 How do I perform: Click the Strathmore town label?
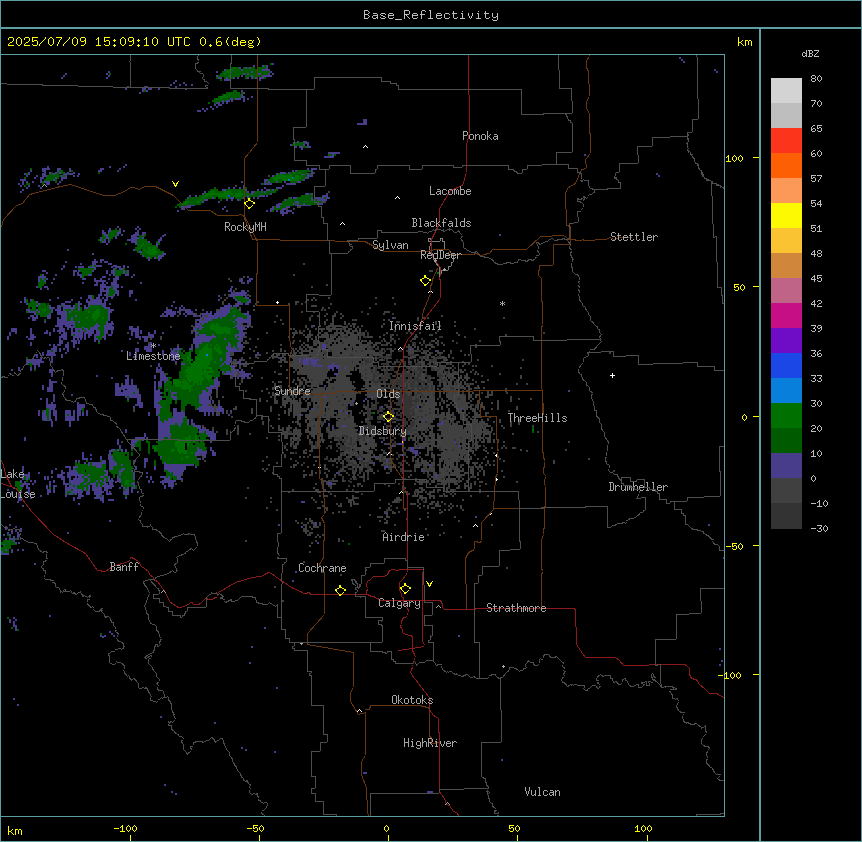(516, 608)
